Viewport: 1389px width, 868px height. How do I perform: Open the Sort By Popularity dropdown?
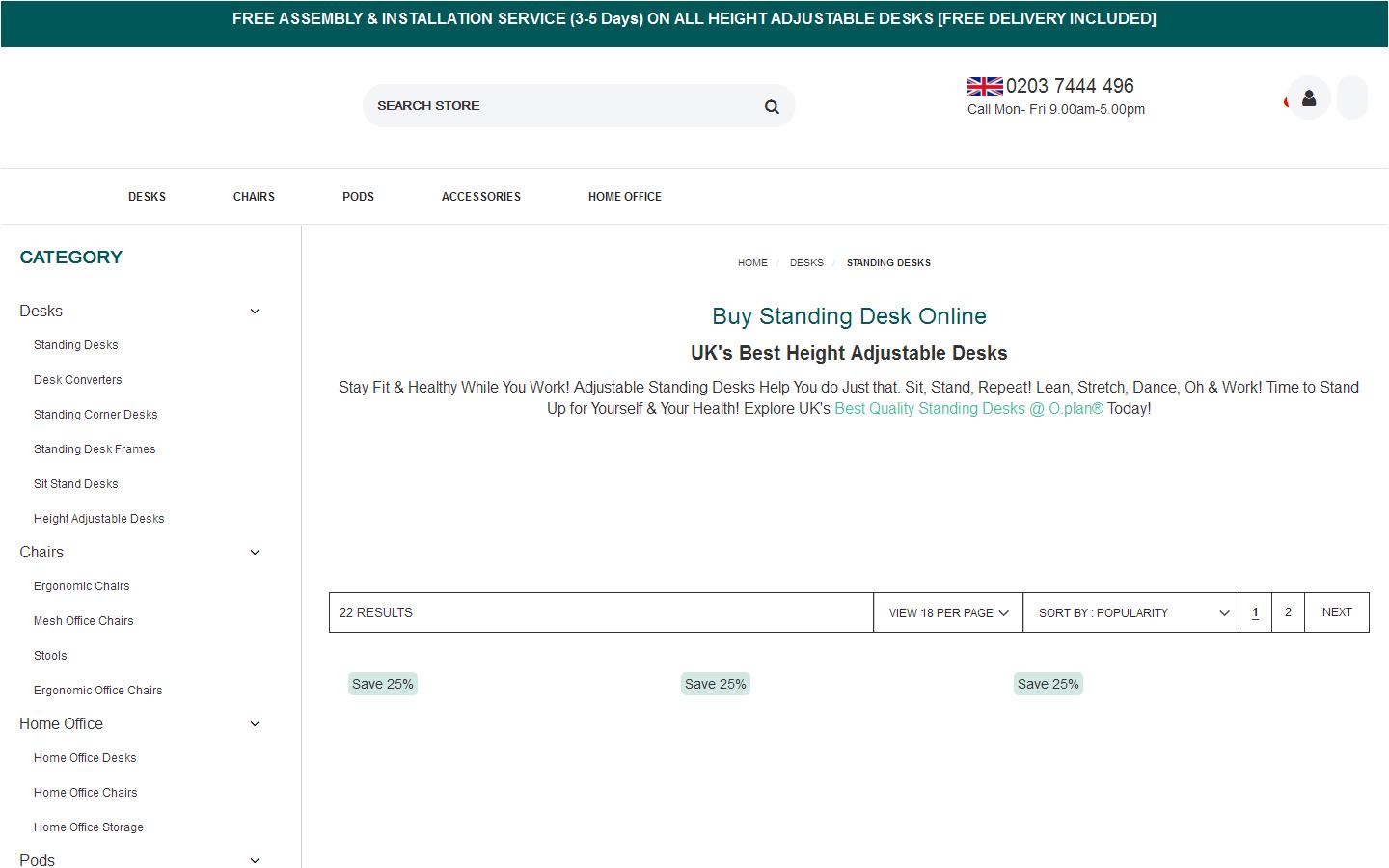(1131, 612)
